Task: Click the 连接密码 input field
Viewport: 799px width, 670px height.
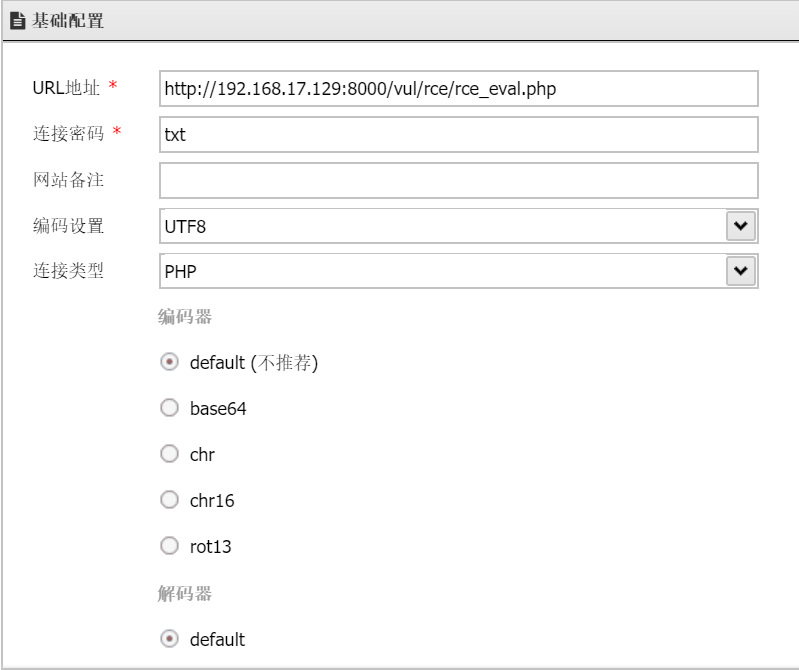Action: tap(458, 135)
